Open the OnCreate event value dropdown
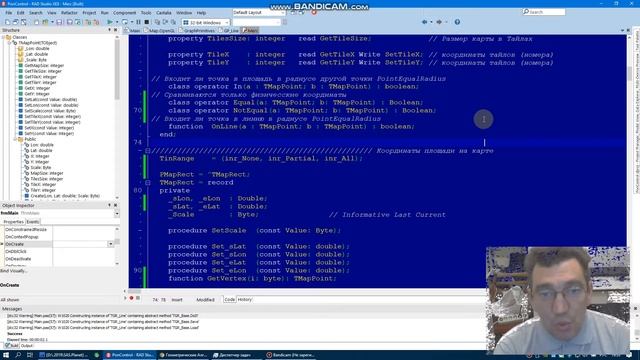Viewport: 640px width, 360px height. pos(111,244)
